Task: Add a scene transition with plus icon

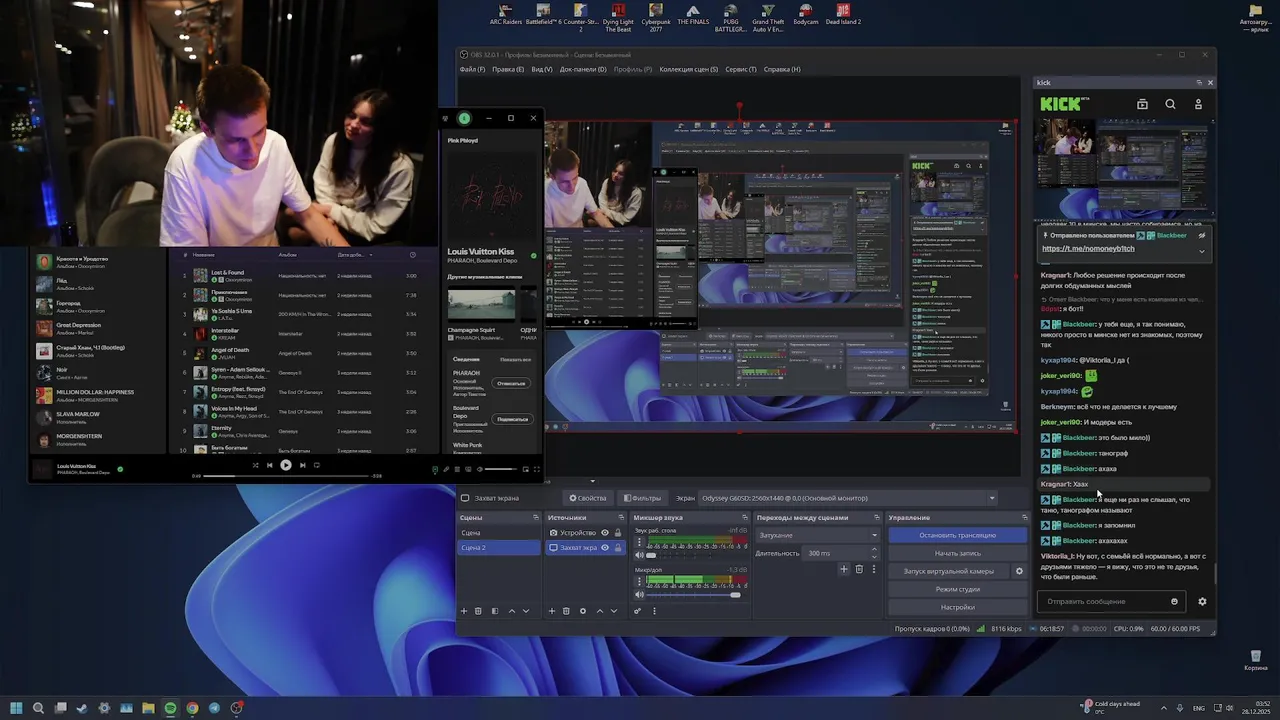Action: pyautogui.click(x=844, y=569)
